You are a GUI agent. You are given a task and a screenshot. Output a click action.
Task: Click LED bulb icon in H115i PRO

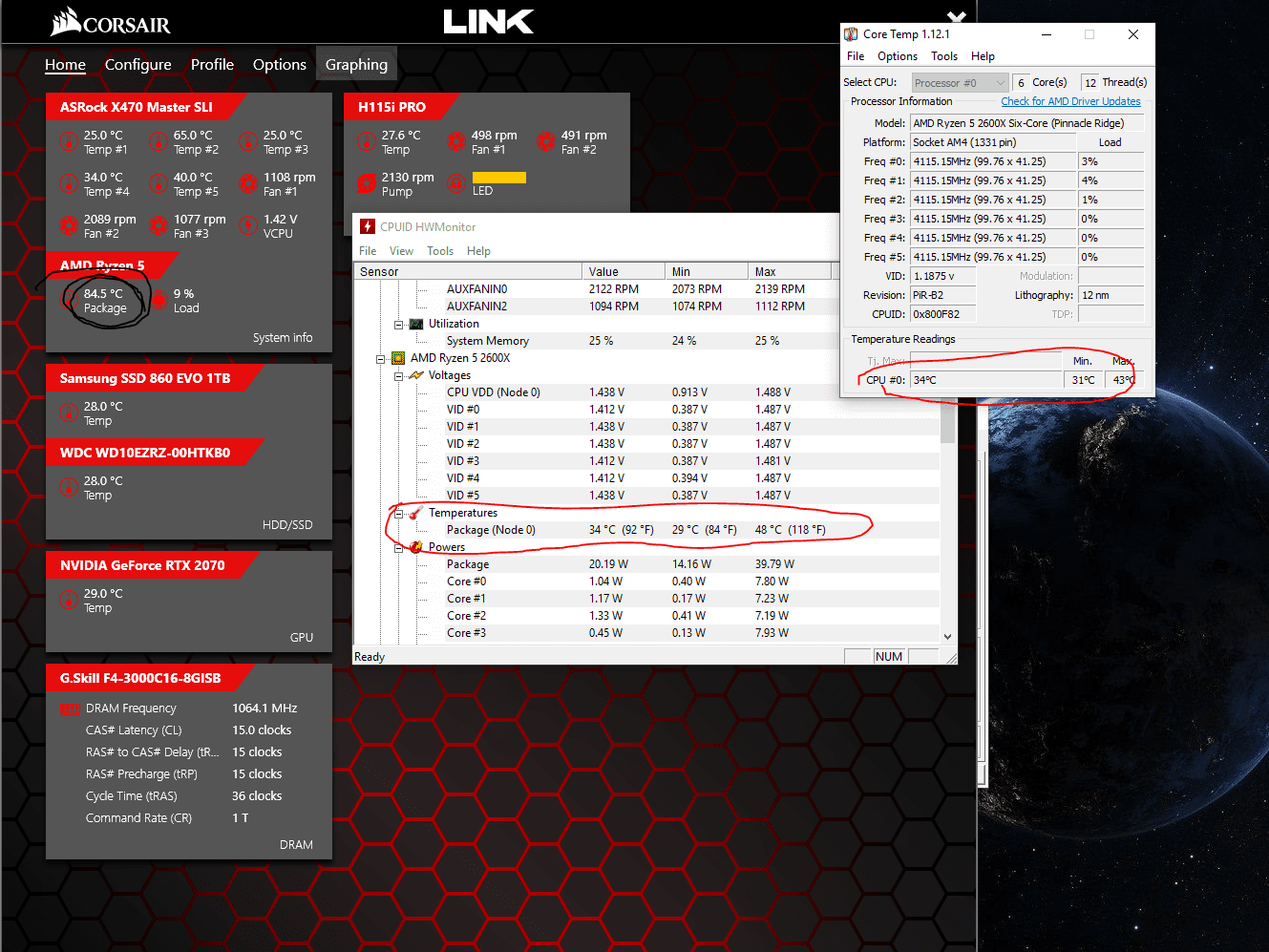point(456,182)
